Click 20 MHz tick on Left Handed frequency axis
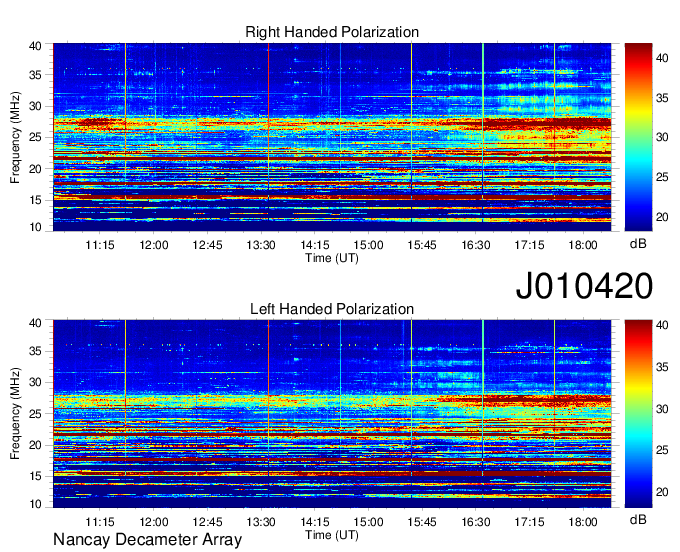 pyautogui.click(x=36, y=445)
